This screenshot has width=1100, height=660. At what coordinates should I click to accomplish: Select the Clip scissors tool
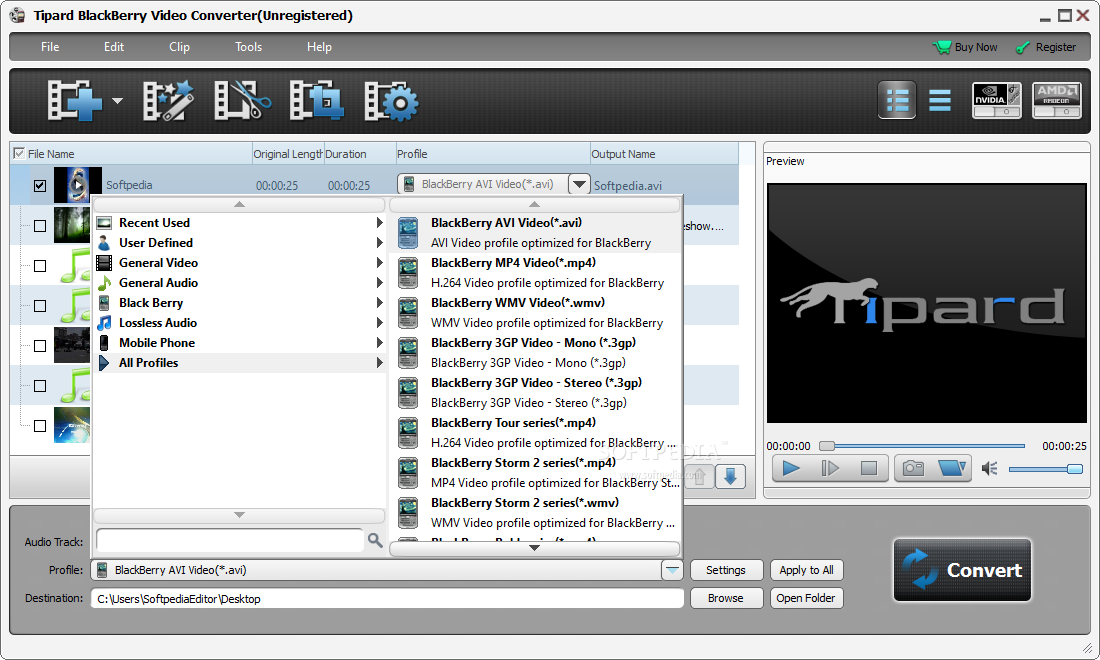click(243, 101)
